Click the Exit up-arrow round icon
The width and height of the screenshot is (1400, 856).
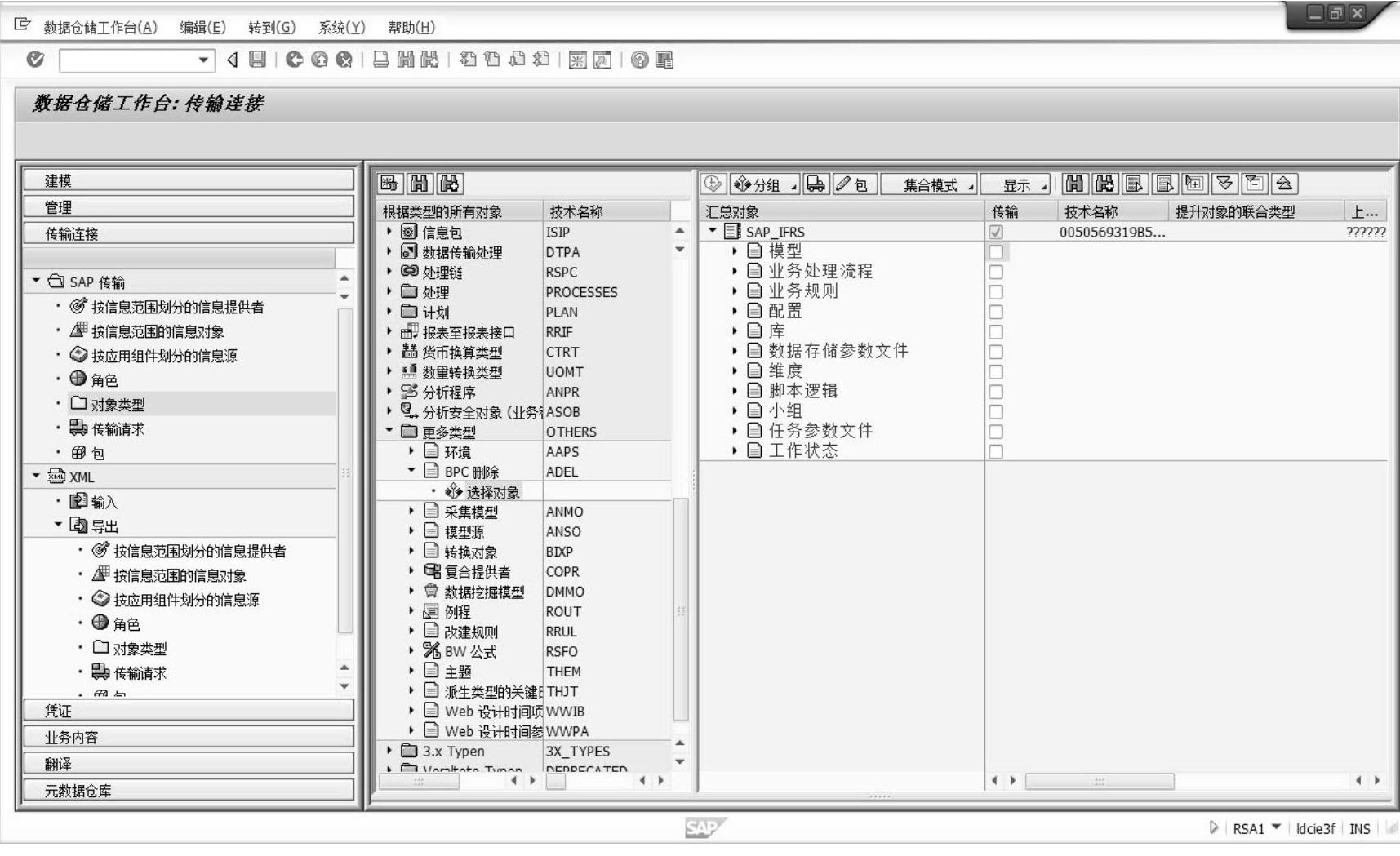point(319,60)
